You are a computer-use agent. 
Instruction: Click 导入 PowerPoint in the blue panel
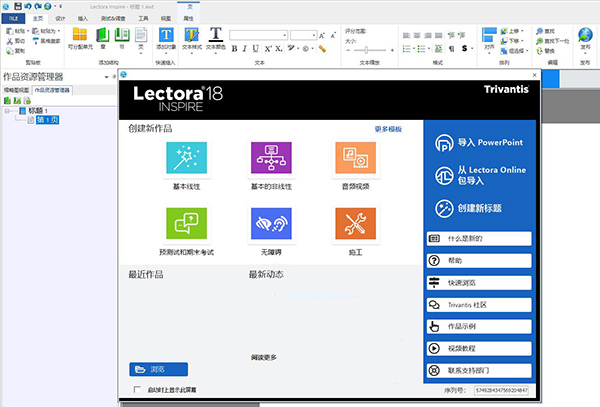tap(479, 143)
